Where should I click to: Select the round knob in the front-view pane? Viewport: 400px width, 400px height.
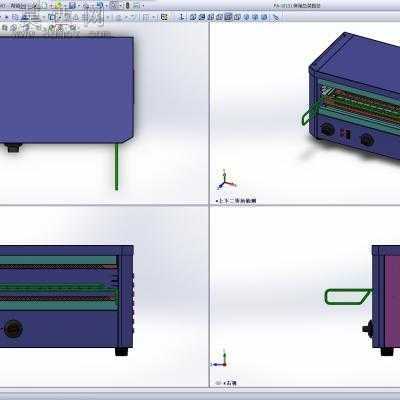pos(13,329)
